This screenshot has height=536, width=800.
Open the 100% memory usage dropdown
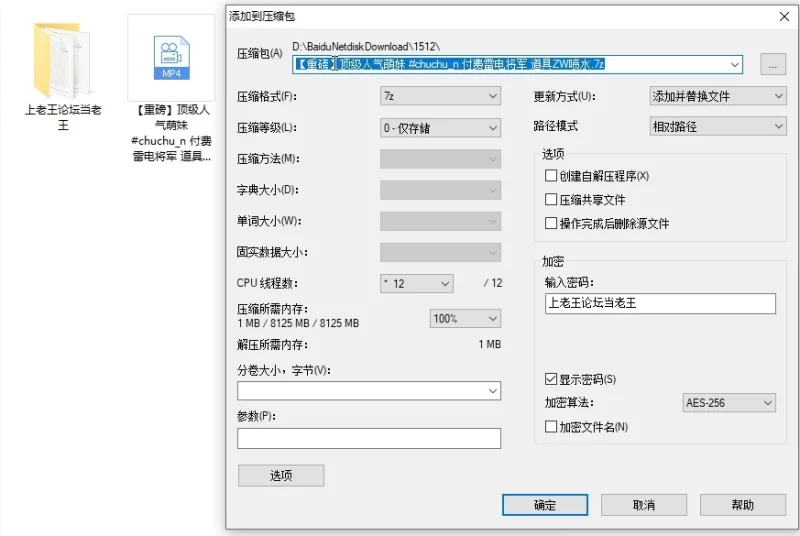pos(465,319)
